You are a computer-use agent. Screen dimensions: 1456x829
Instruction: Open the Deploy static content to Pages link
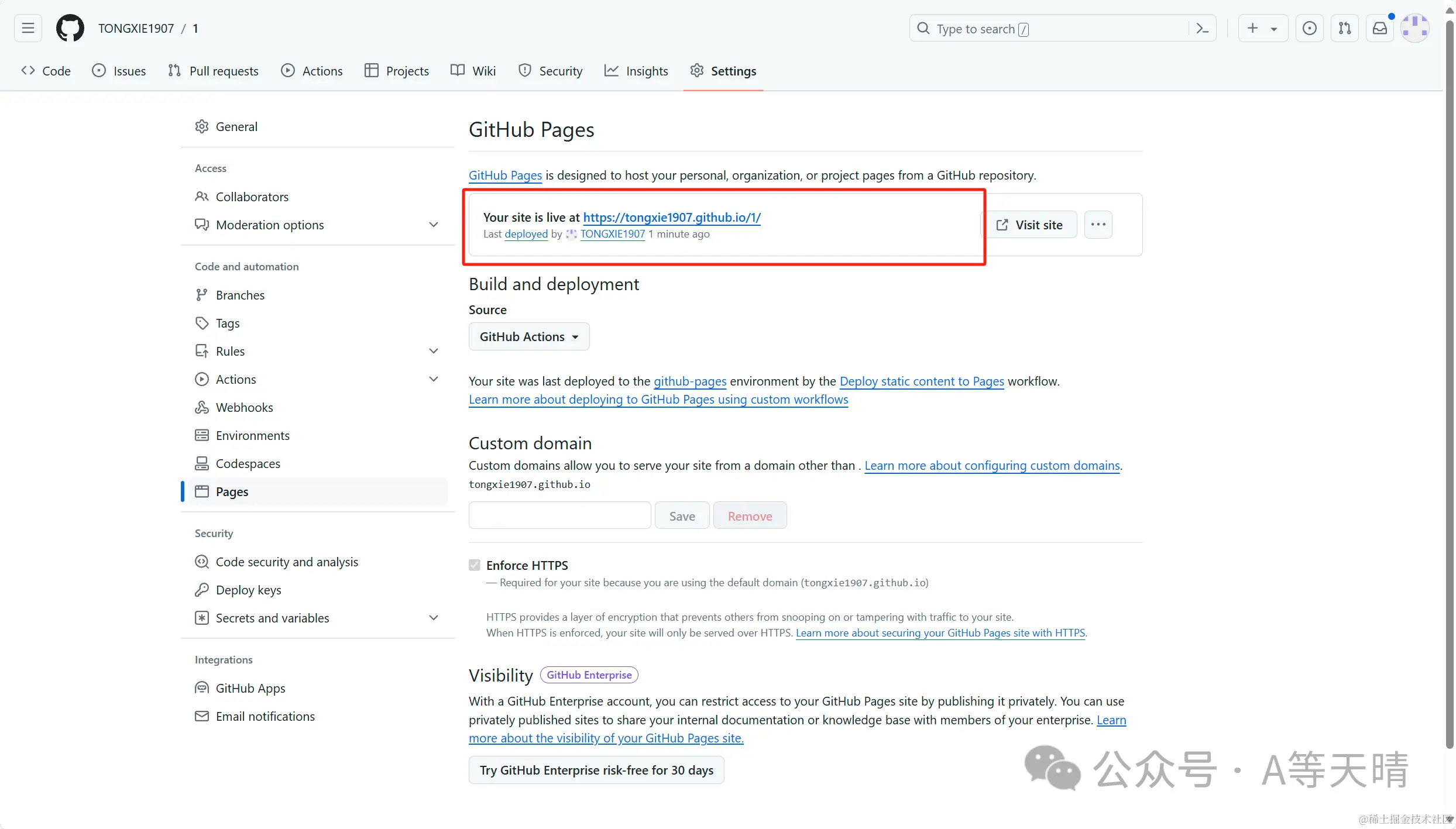(922, 381)
